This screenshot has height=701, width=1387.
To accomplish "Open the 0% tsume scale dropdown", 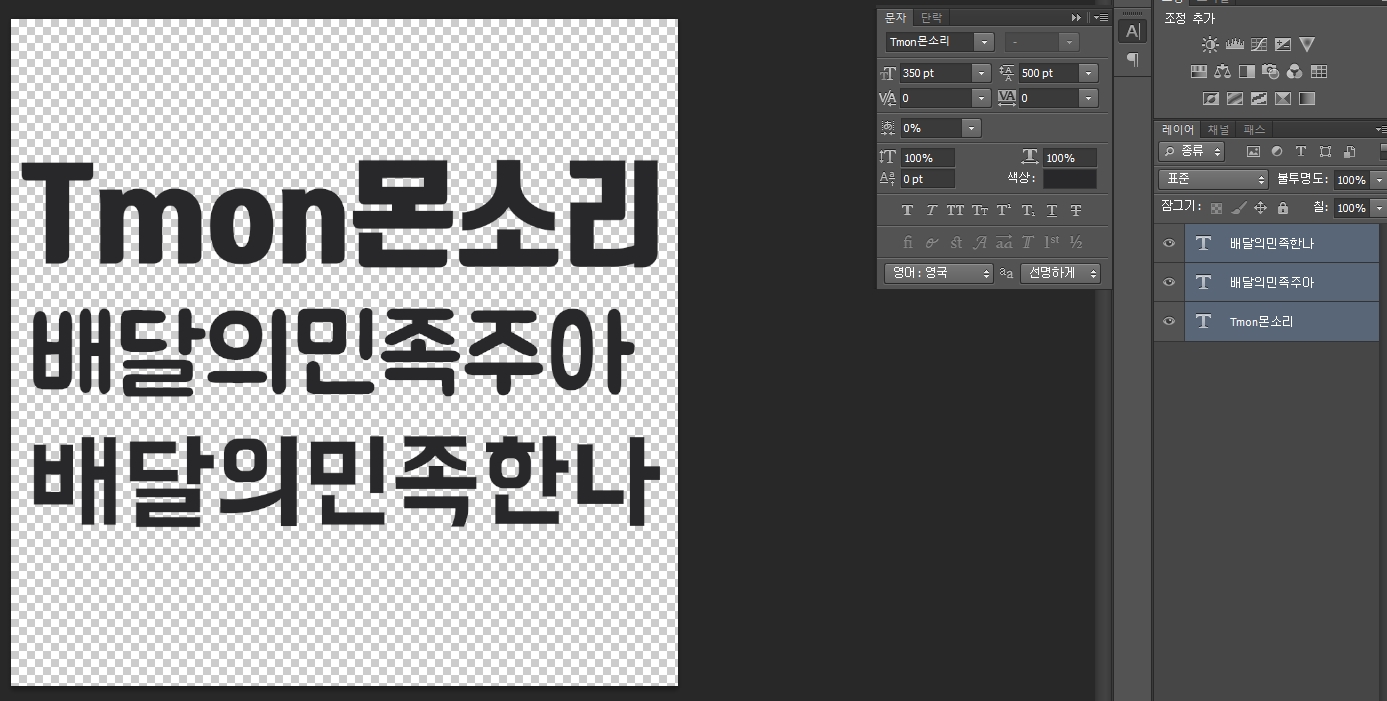I will [971, 128].
